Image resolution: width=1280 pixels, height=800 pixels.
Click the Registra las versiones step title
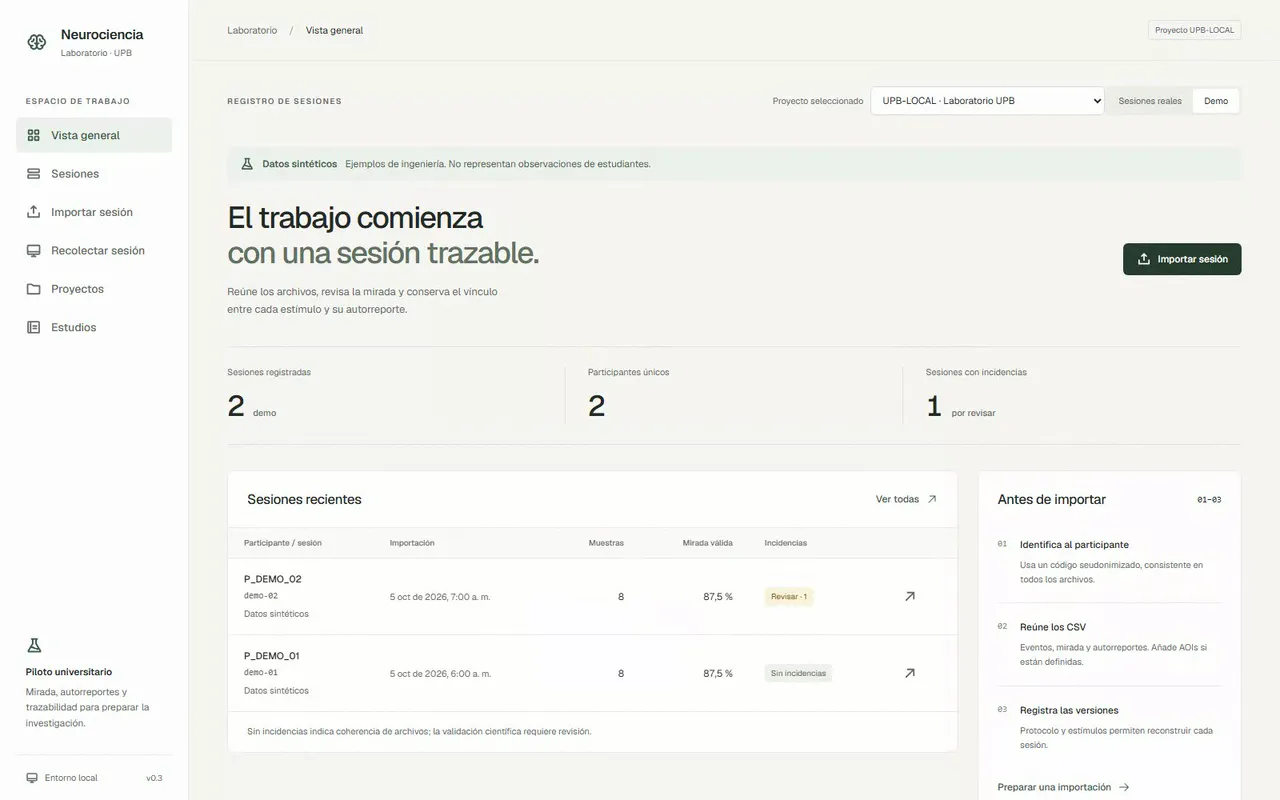tap(1069, 710)
